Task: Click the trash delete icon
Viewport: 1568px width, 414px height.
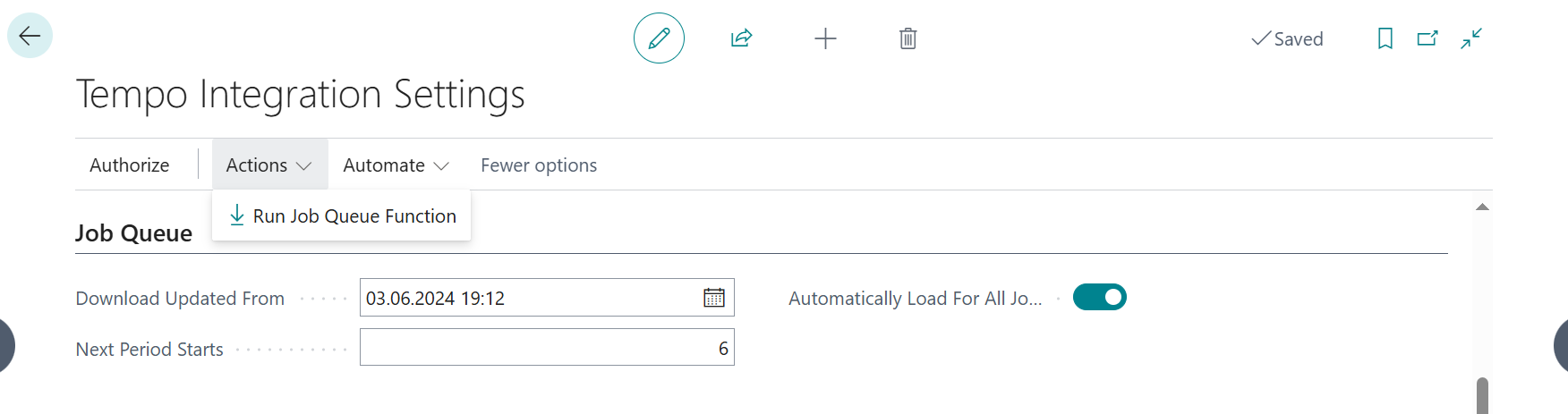Action: point(908,38)
